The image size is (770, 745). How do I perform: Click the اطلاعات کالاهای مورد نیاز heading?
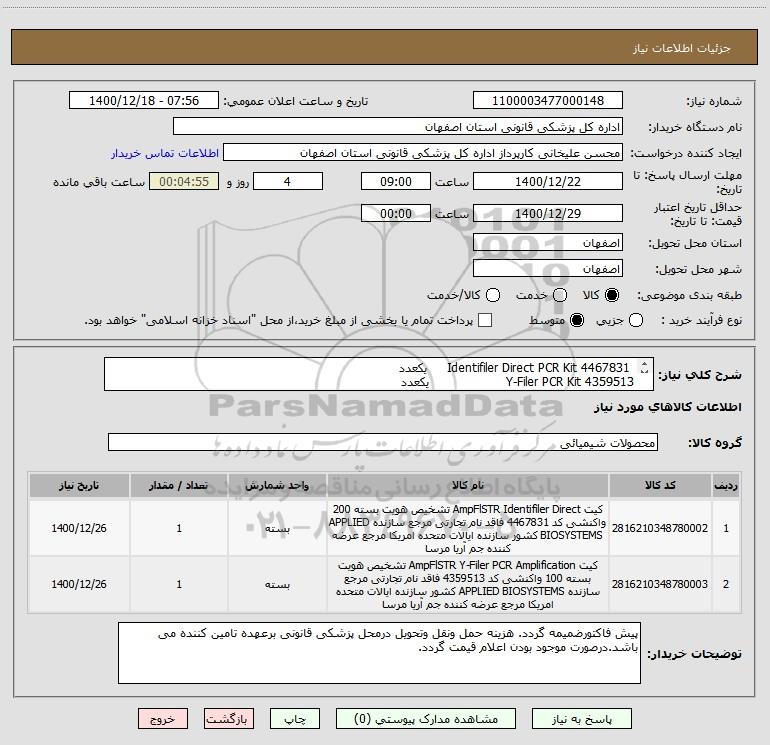668,407
